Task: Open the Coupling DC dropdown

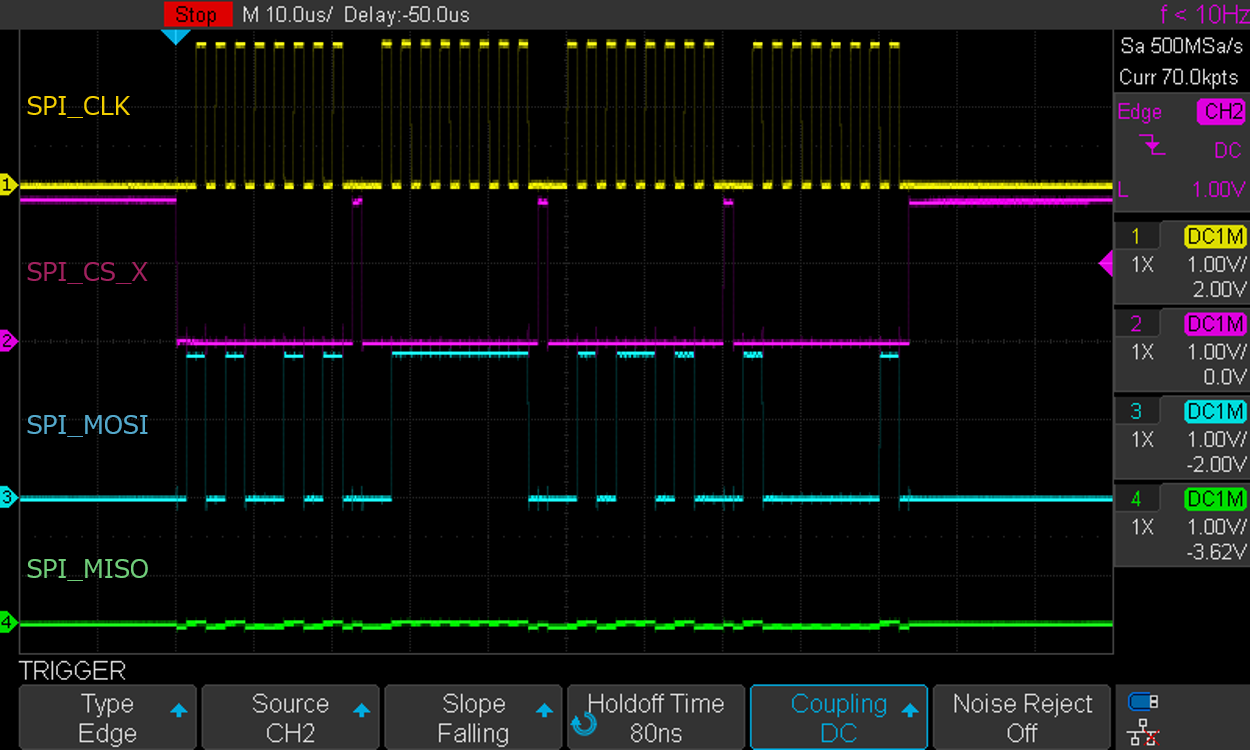Action: pyautogui.click(x=838, y=716)
